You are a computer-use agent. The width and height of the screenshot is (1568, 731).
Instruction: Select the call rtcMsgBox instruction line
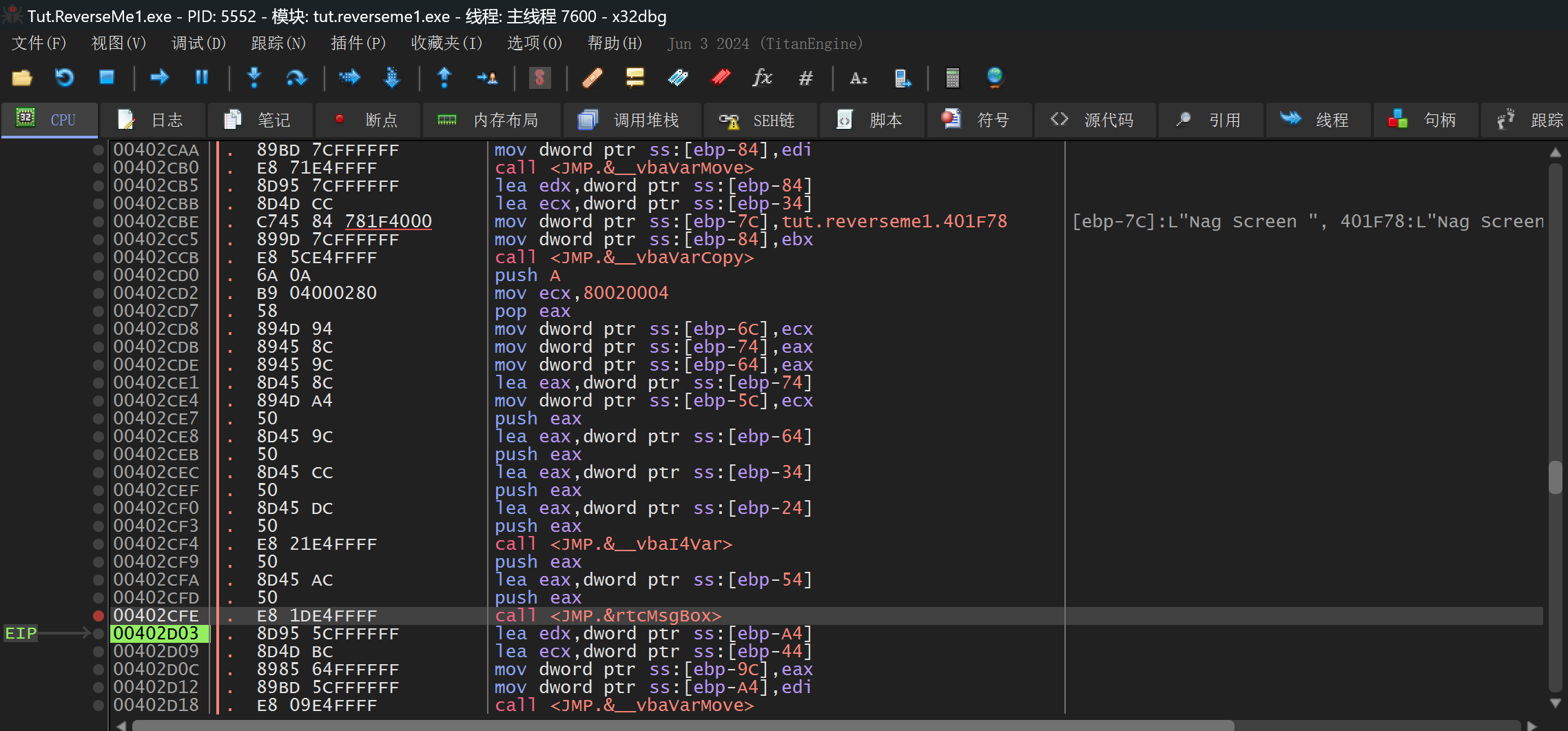tap(608, 616)
